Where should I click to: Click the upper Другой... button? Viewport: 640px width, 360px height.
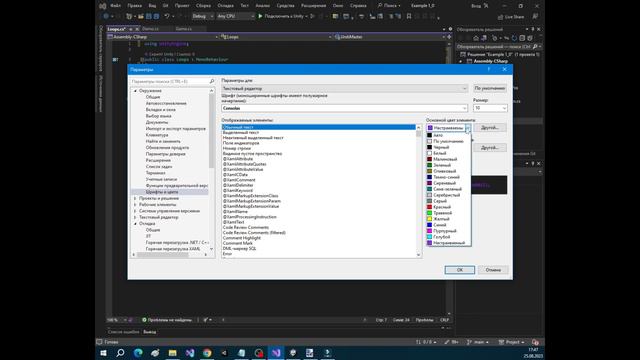coord(490,128)
